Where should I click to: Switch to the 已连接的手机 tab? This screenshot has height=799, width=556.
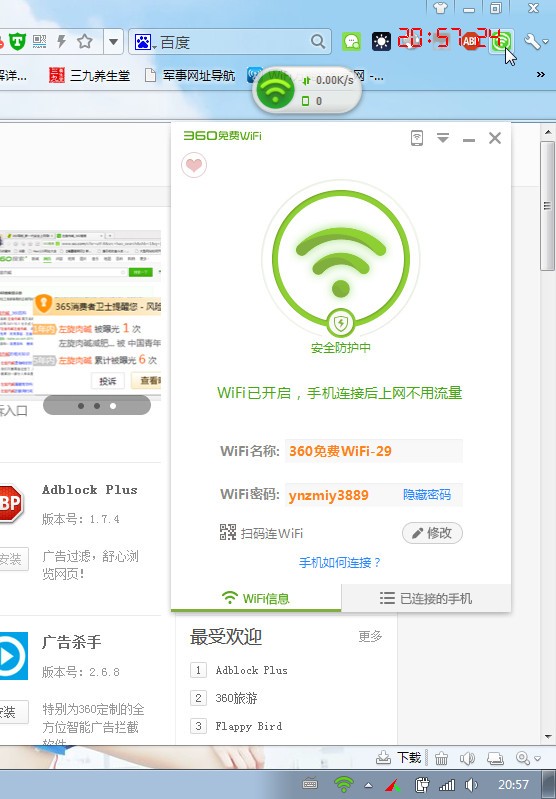click(x=426, y=598)
